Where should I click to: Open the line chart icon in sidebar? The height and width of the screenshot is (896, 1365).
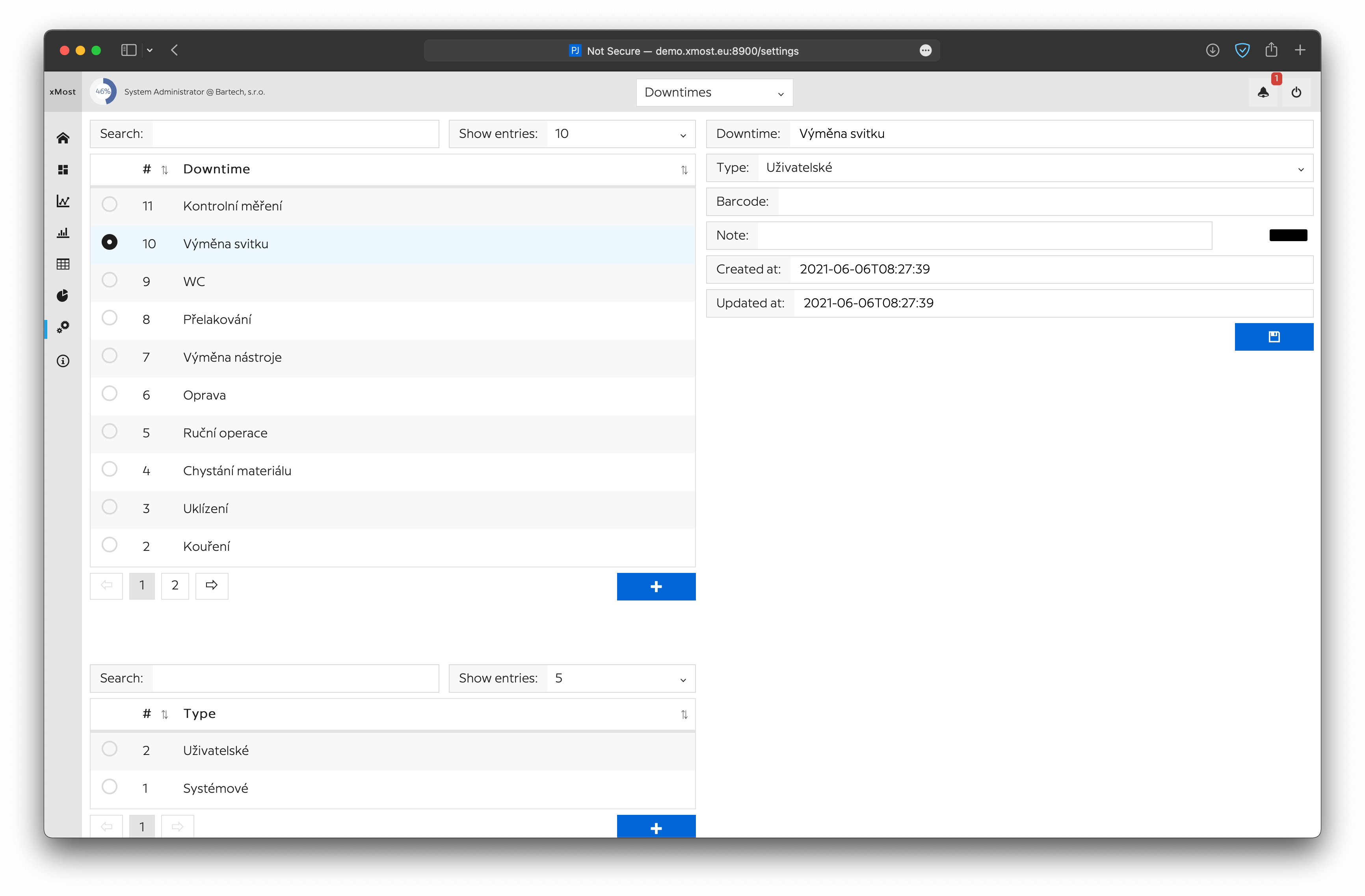[63, 201]
